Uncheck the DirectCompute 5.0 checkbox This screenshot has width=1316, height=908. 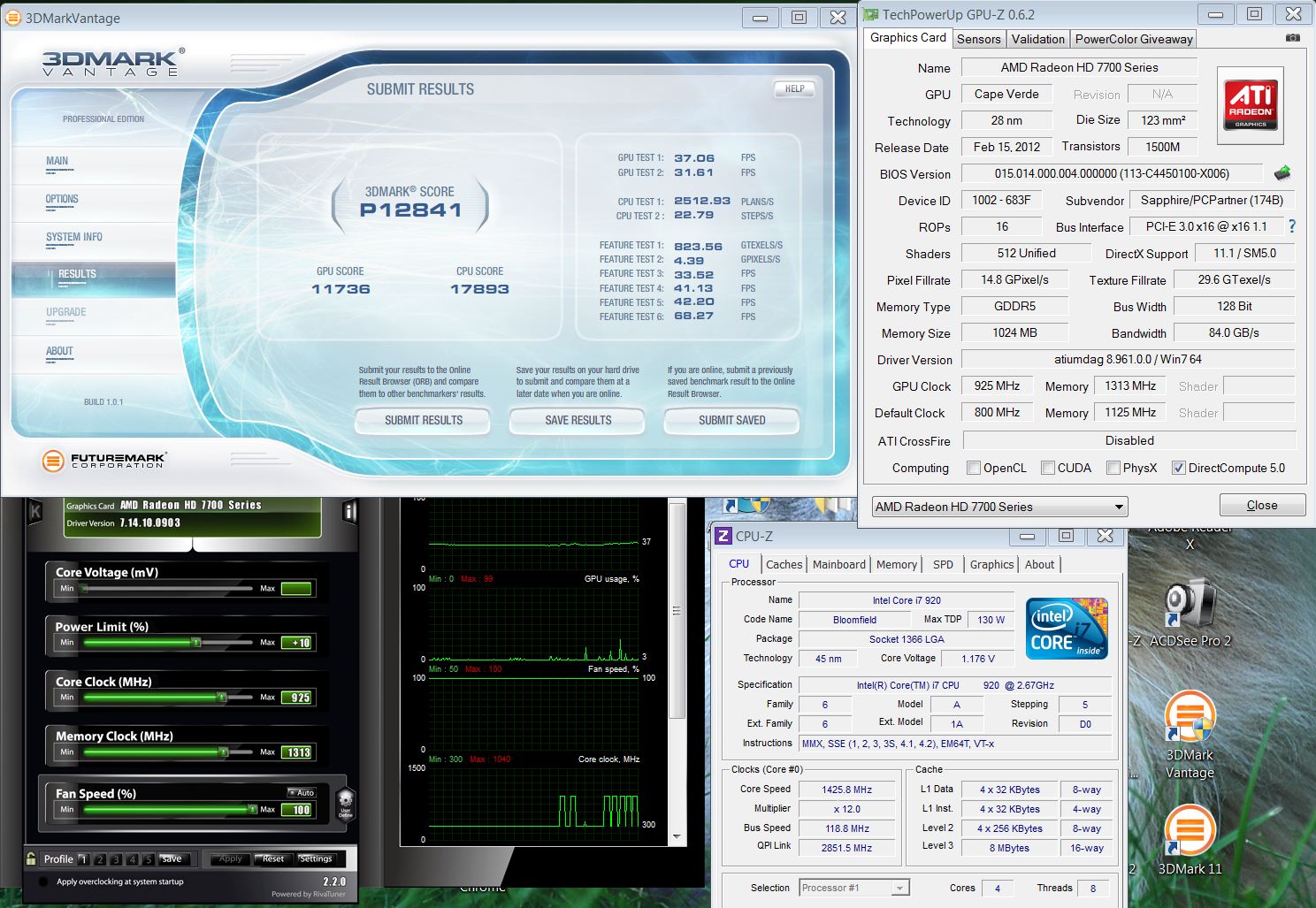tap(1178, 468)
